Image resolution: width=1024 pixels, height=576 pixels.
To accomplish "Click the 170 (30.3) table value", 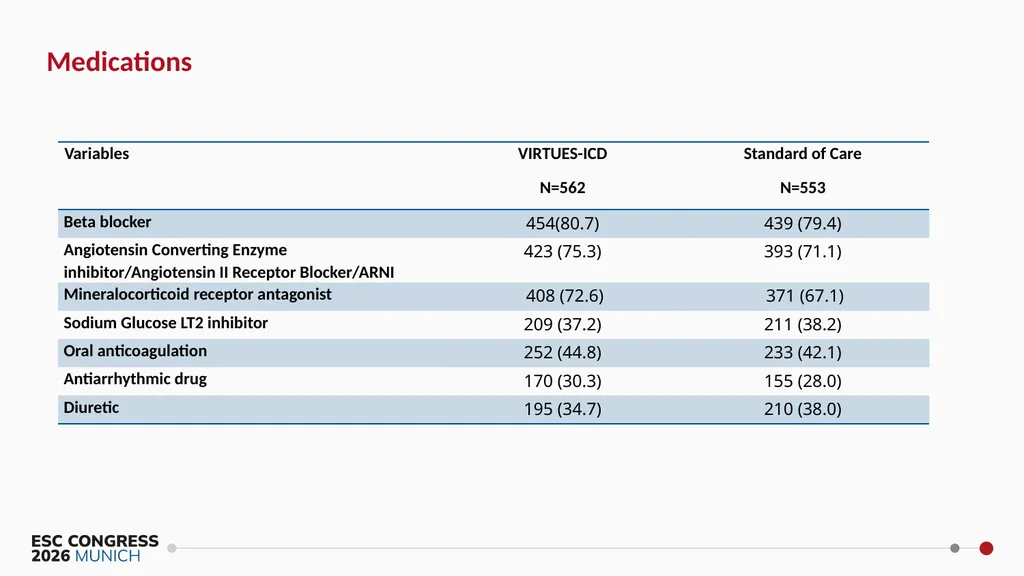I will [x=562, y=381].
